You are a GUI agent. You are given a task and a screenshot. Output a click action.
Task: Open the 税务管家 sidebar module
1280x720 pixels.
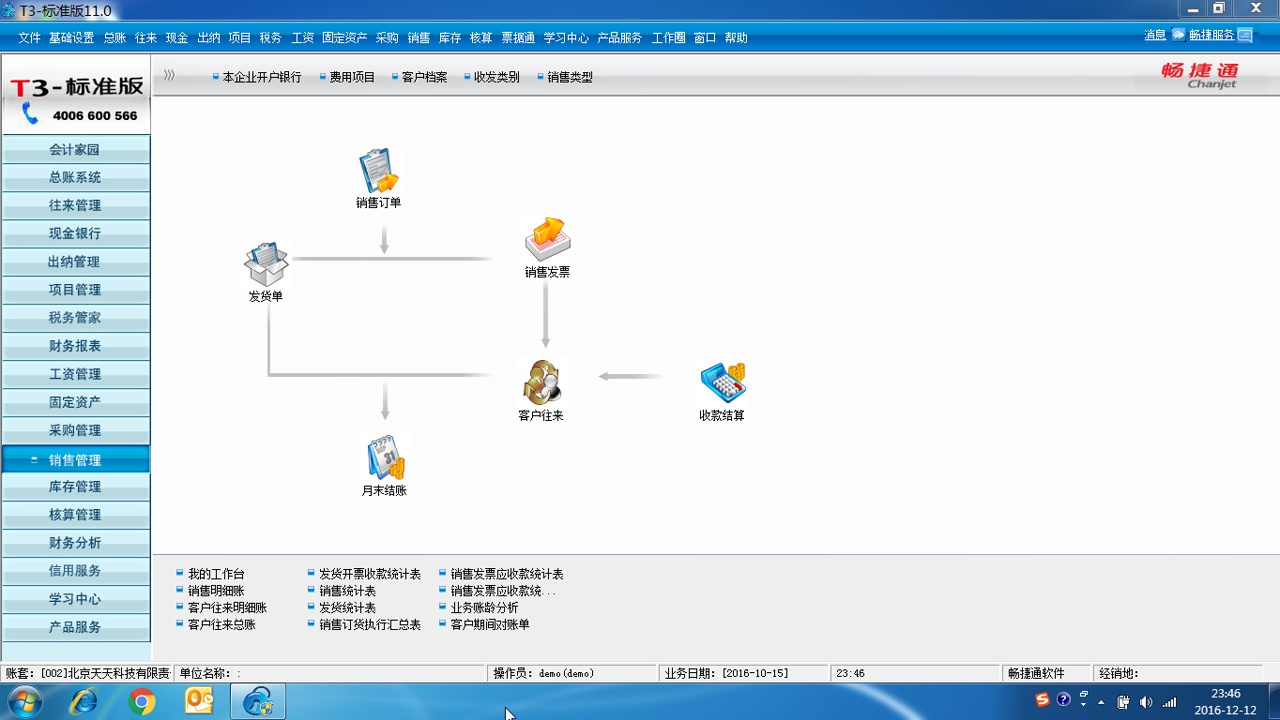[76, 317]
